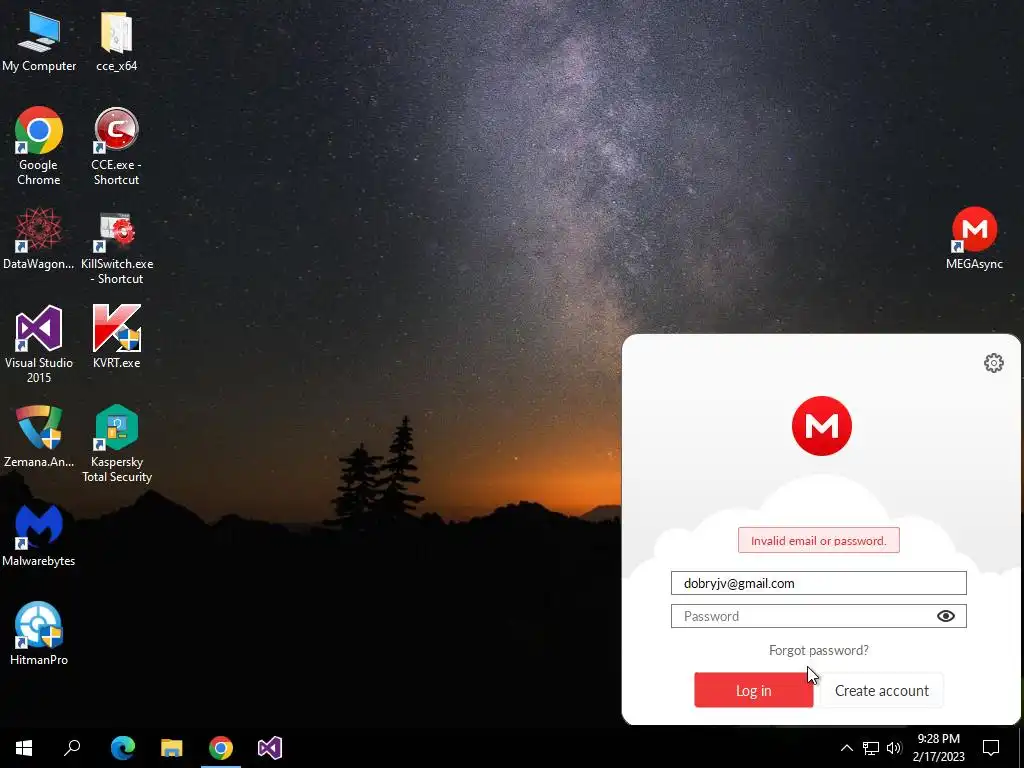
Task: Open the taskbar clock and date
Action: click(938, 748)
